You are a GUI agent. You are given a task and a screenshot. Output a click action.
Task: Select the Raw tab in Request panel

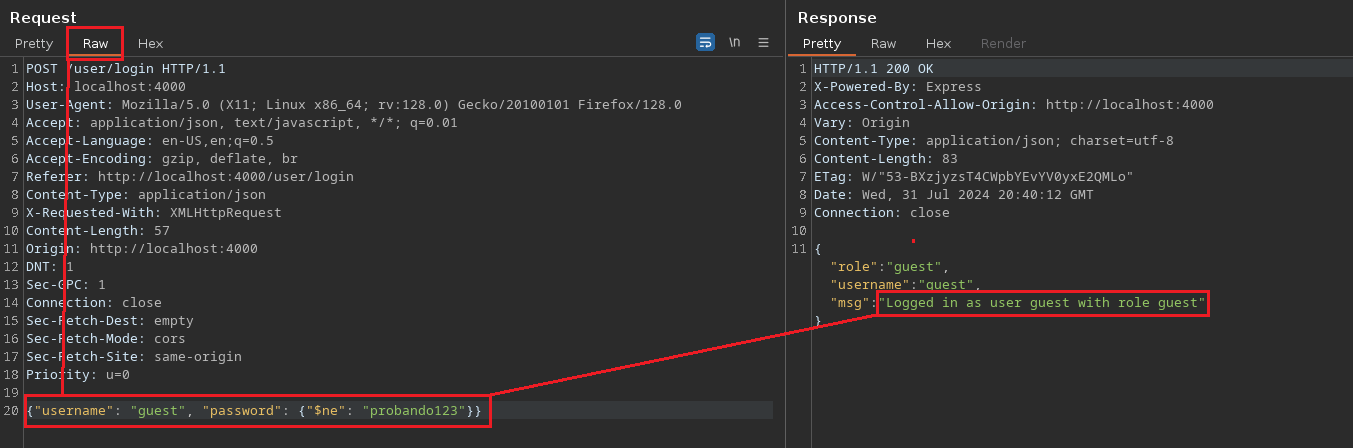coord(96,43)
